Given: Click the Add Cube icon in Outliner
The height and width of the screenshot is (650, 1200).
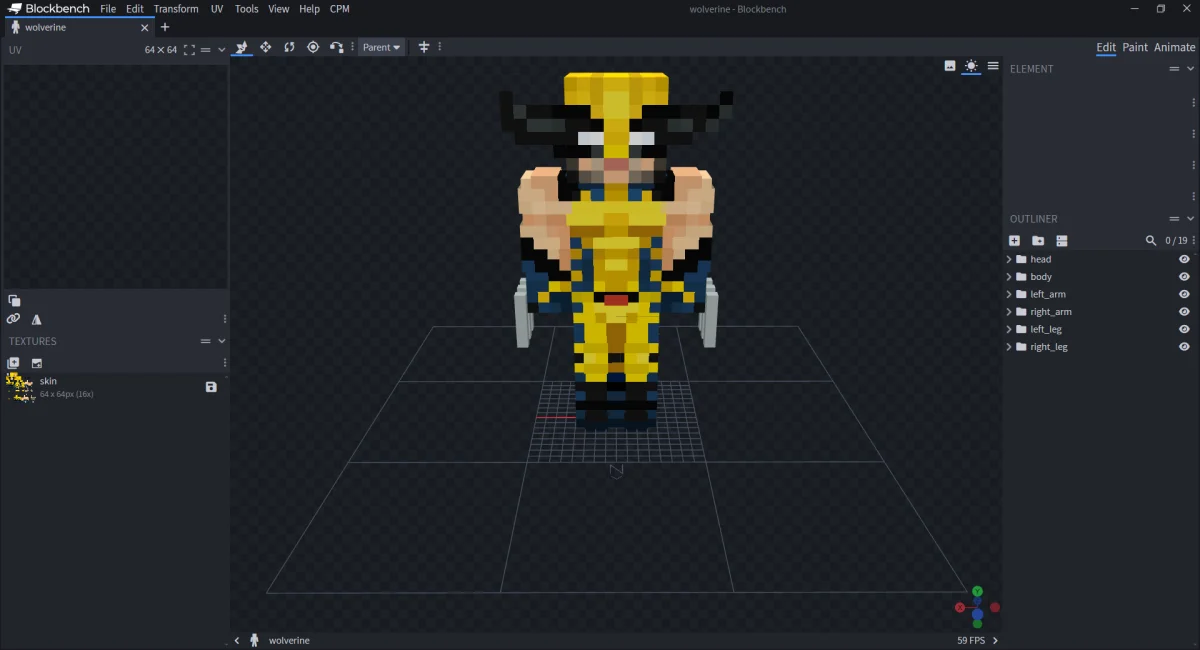Looking at the screenshot, I should [1014, 241].
